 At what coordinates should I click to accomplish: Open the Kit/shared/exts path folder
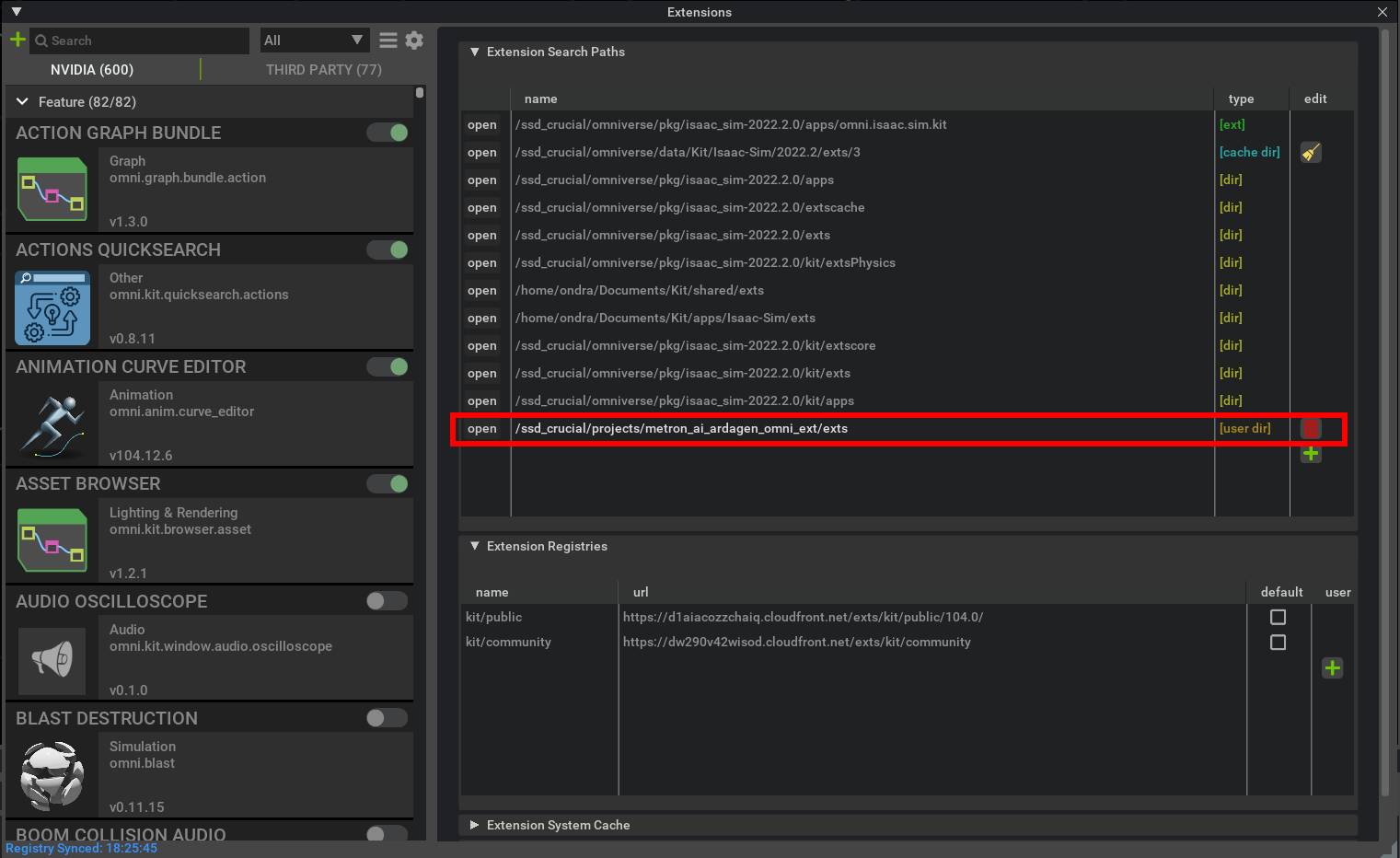[x=482, y=290]
